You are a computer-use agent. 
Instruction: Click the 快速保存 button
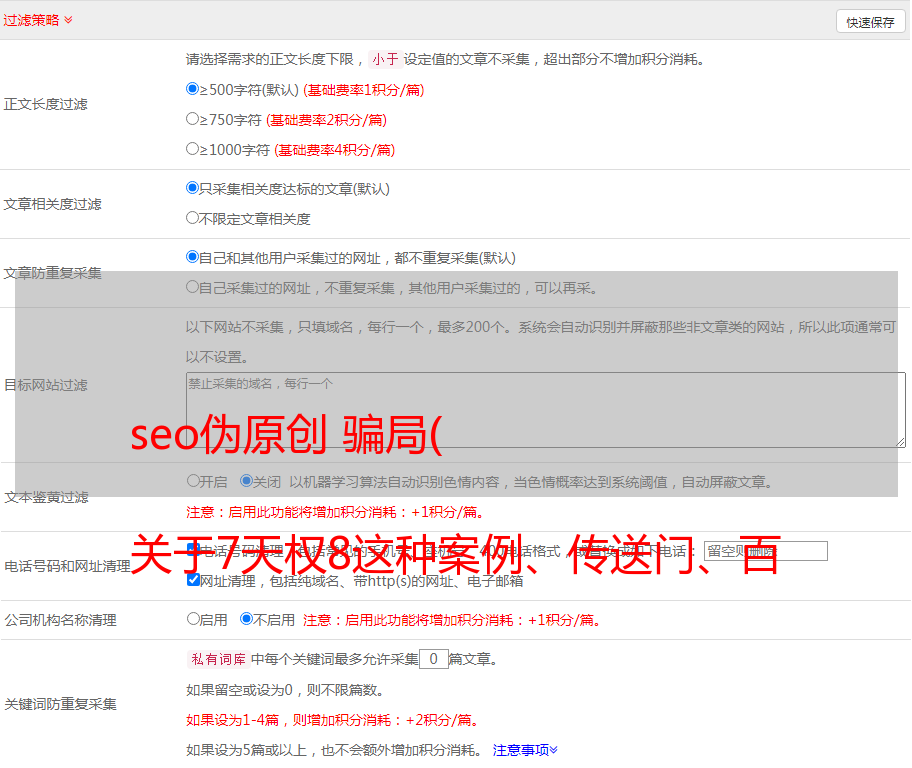tap(871, 22)
